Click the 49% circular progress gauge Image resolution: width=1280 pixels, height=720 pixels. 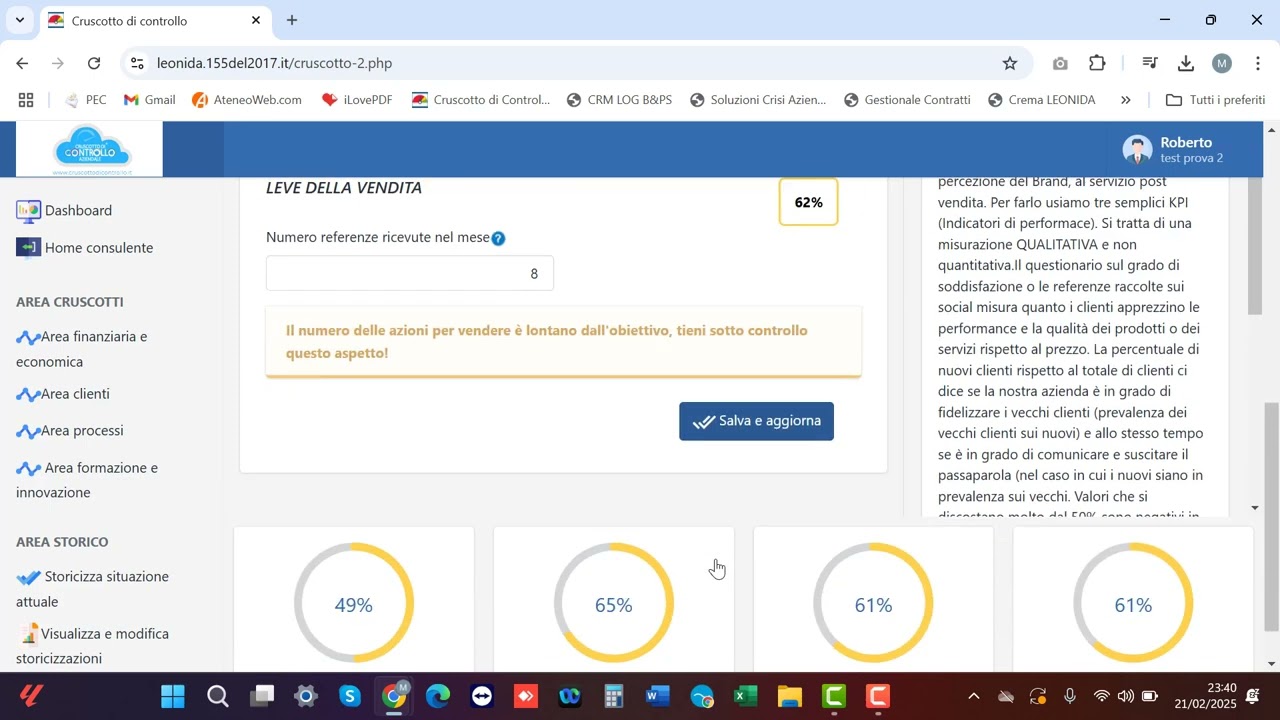354,603
